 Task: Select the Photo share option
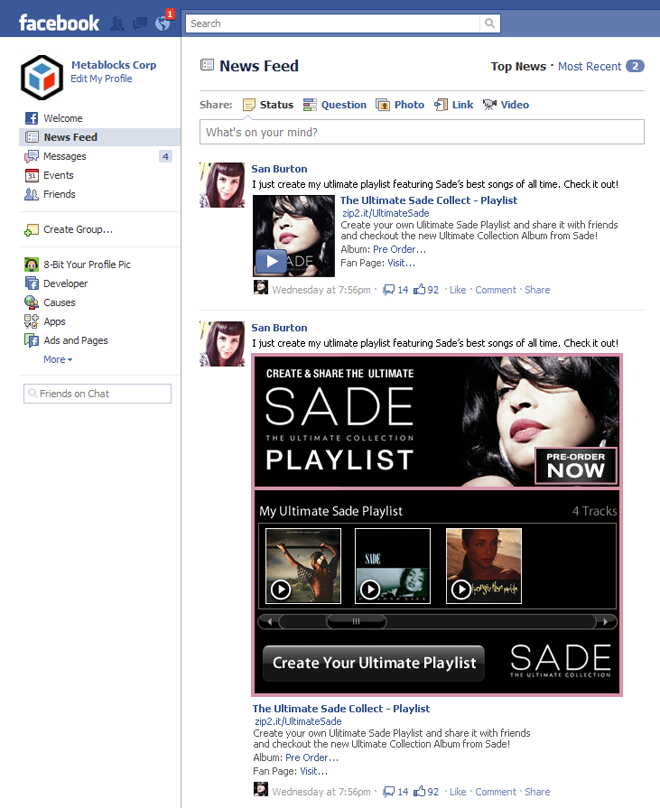click(x=400, y=105)
